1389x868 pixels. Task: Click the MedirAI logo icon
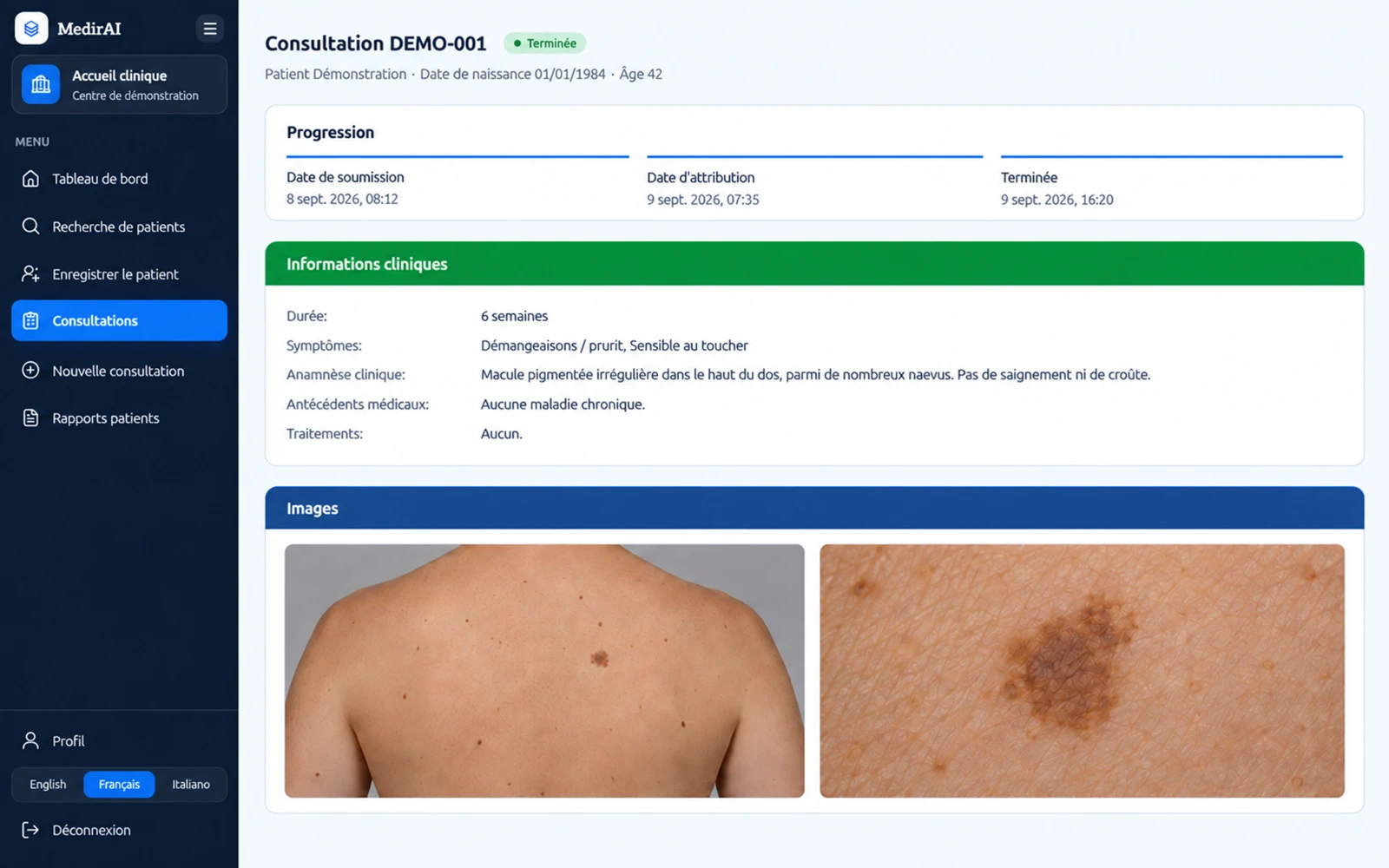[31, 29]
